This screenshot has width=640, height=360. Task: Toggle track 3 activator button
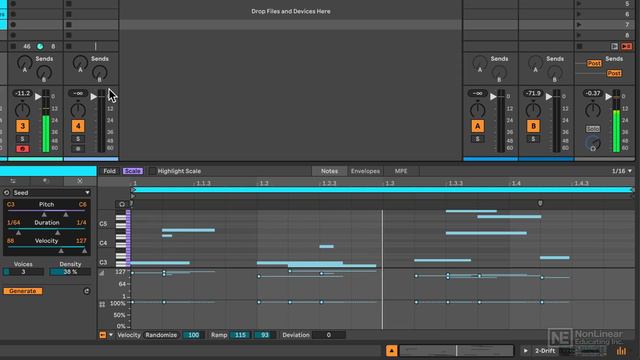[22, 126]
